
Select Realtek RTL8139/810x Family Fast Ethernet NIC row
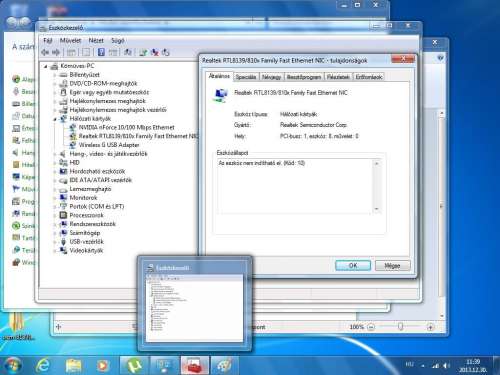pos(133,136)
